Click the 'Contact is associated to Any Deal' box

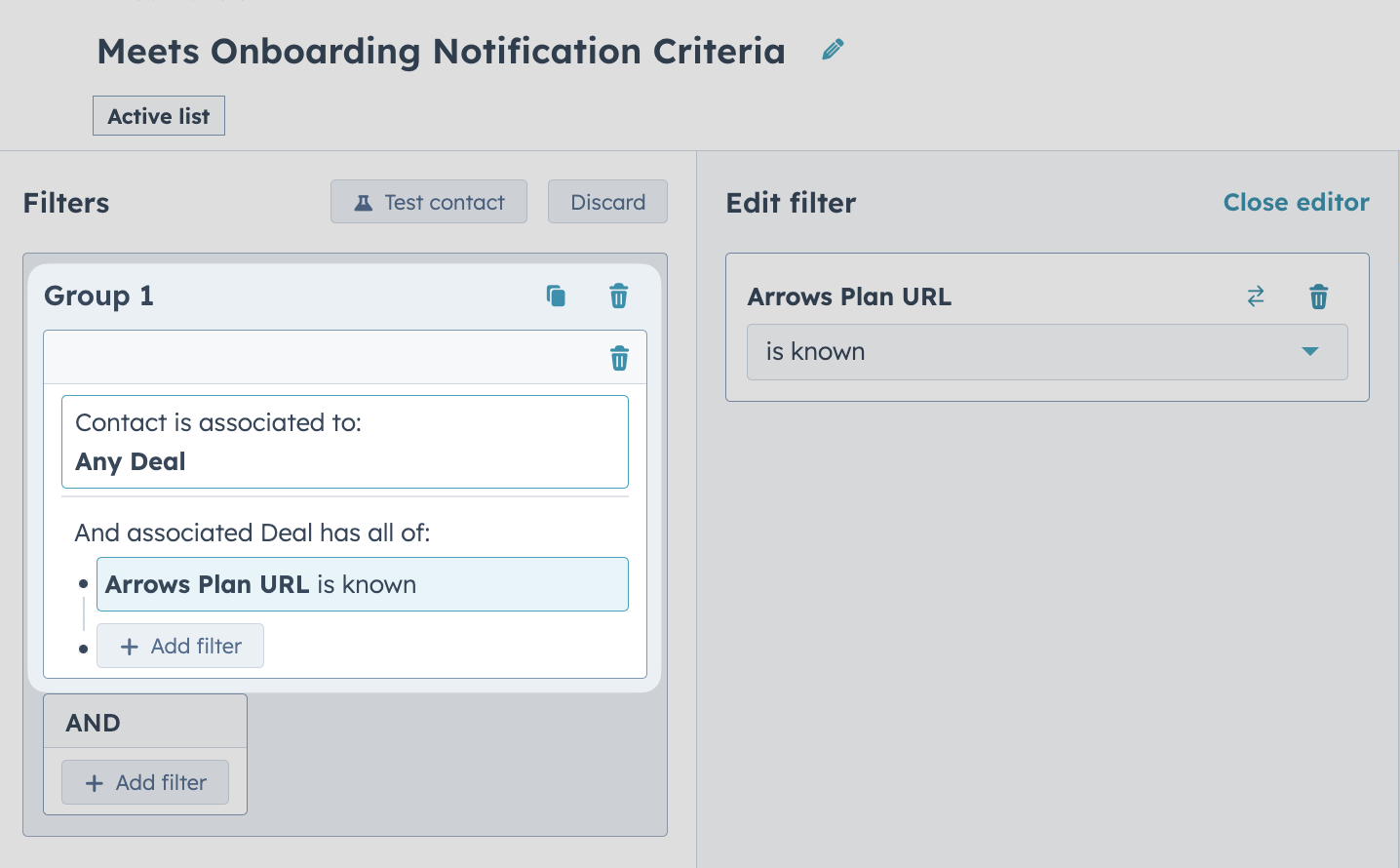(x=345, y=442)
